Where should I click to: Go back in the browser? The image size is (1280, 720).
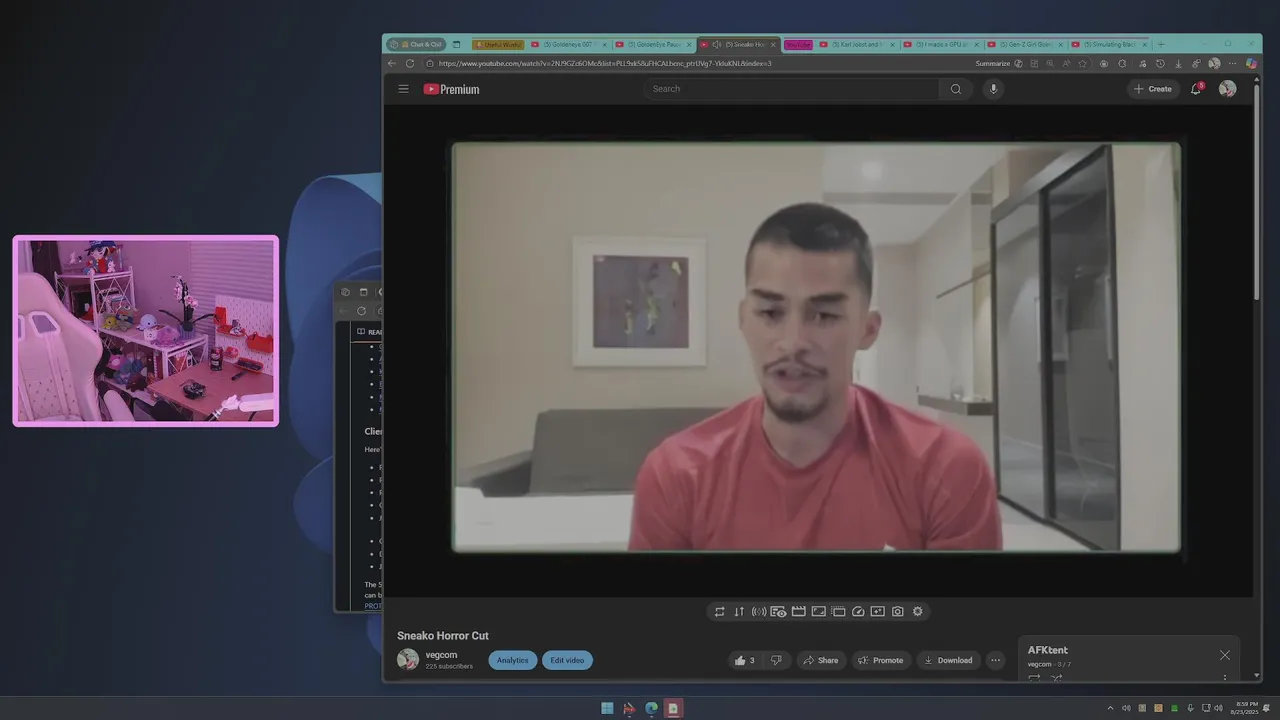pos(392,63)
